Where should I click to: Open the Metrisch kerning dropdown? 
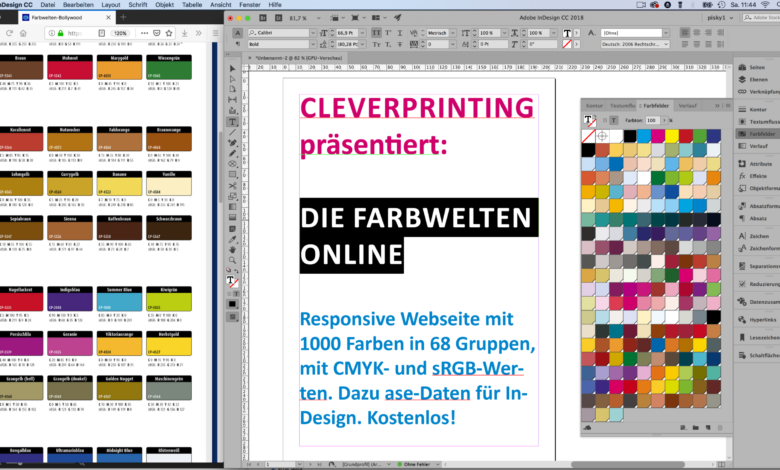[x=453, y=33]
